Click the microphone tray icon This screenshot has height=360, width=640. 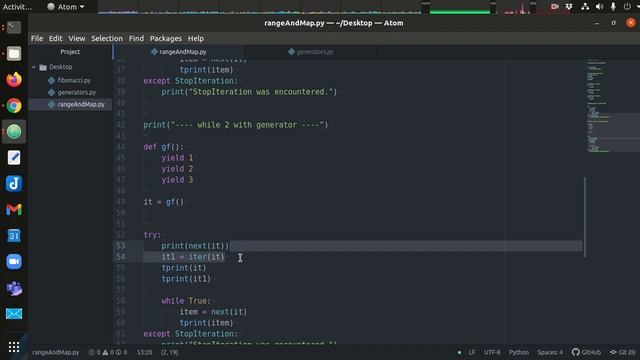tap(613, 7)
